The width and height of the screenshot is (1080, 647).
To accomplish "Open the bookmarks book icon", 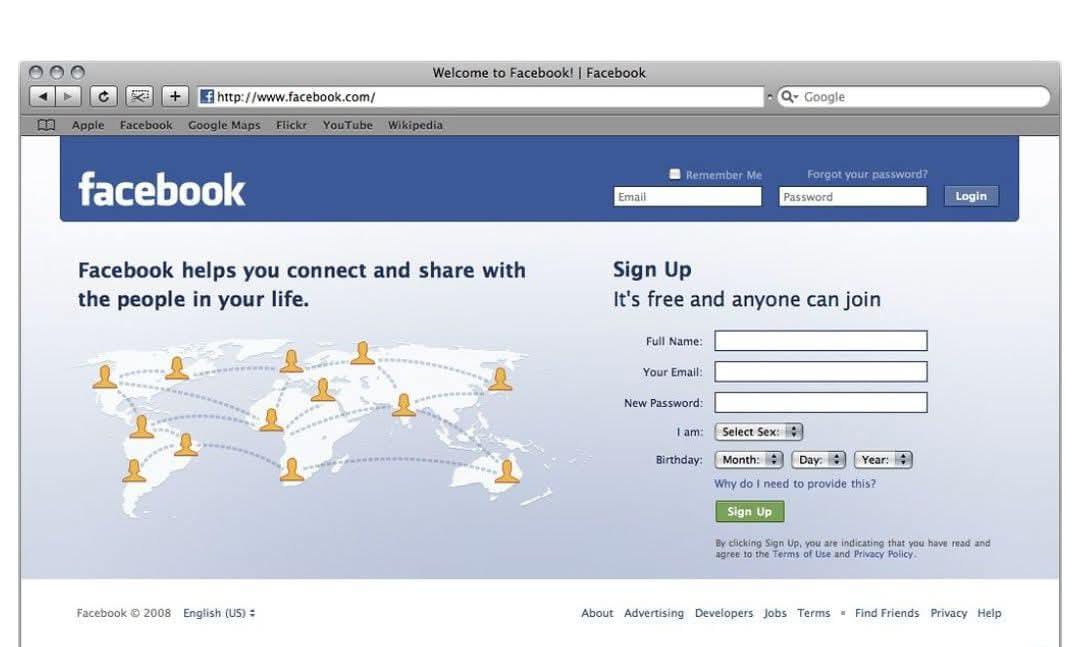I will point(46,125).
